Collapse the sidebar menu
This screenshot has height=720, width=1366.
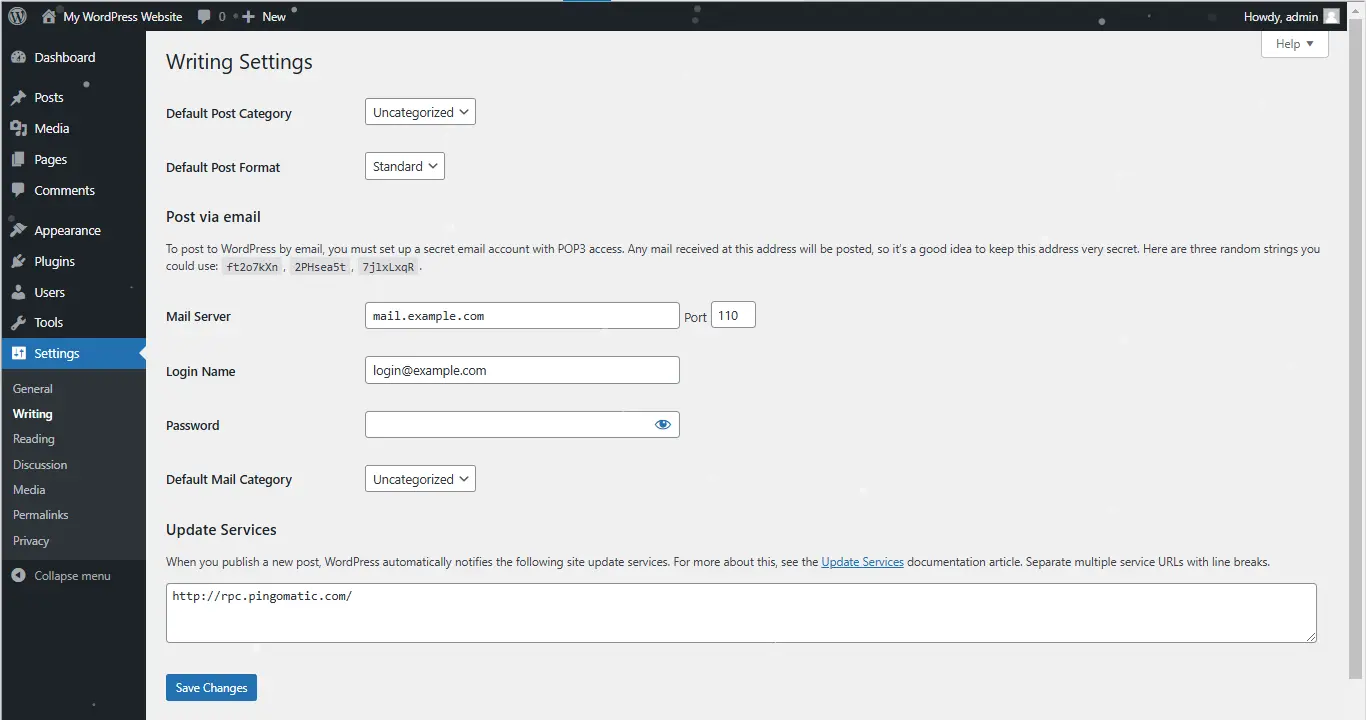point(72,576)
